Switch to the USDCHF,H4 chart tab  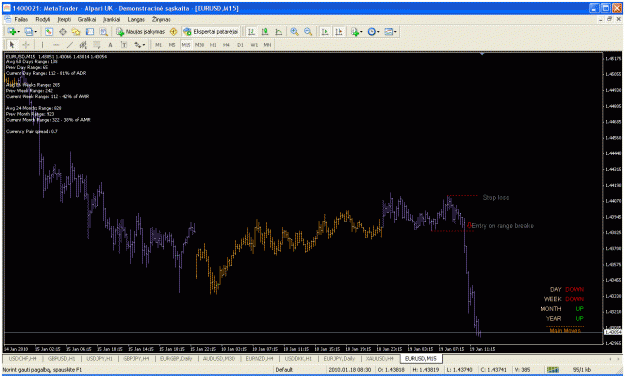tap(22, 359)
